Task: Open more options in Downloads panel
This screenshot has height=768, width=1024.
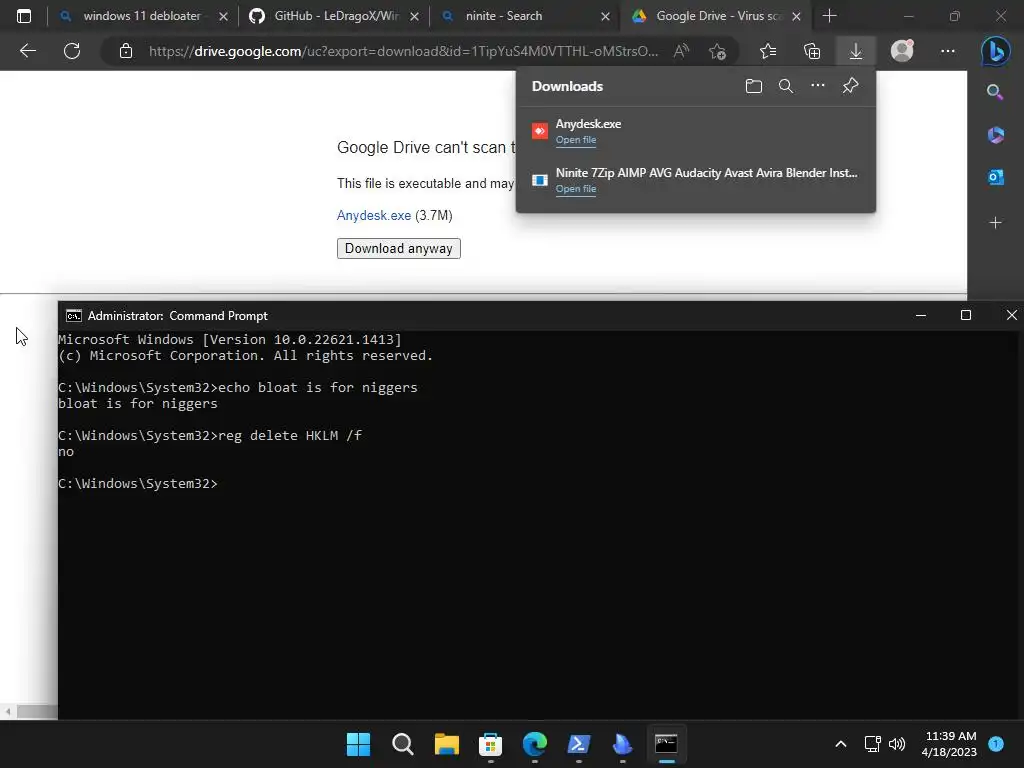Action: click(818, 86)
